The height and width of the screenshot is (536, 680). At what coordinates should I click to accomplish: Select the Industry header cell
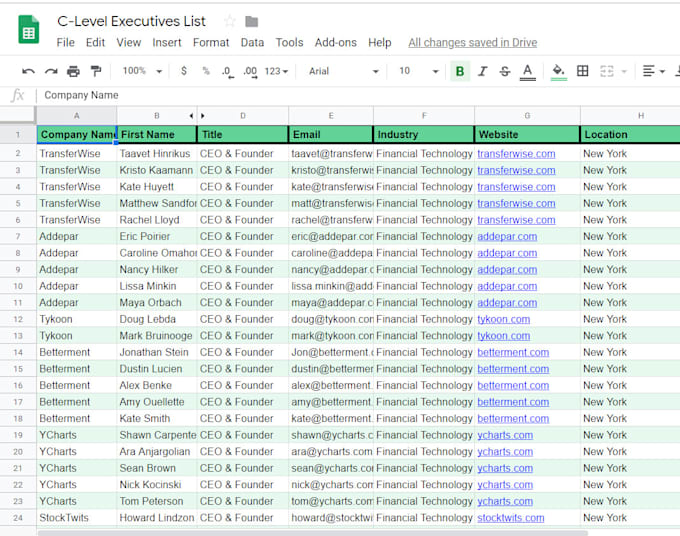423,134
